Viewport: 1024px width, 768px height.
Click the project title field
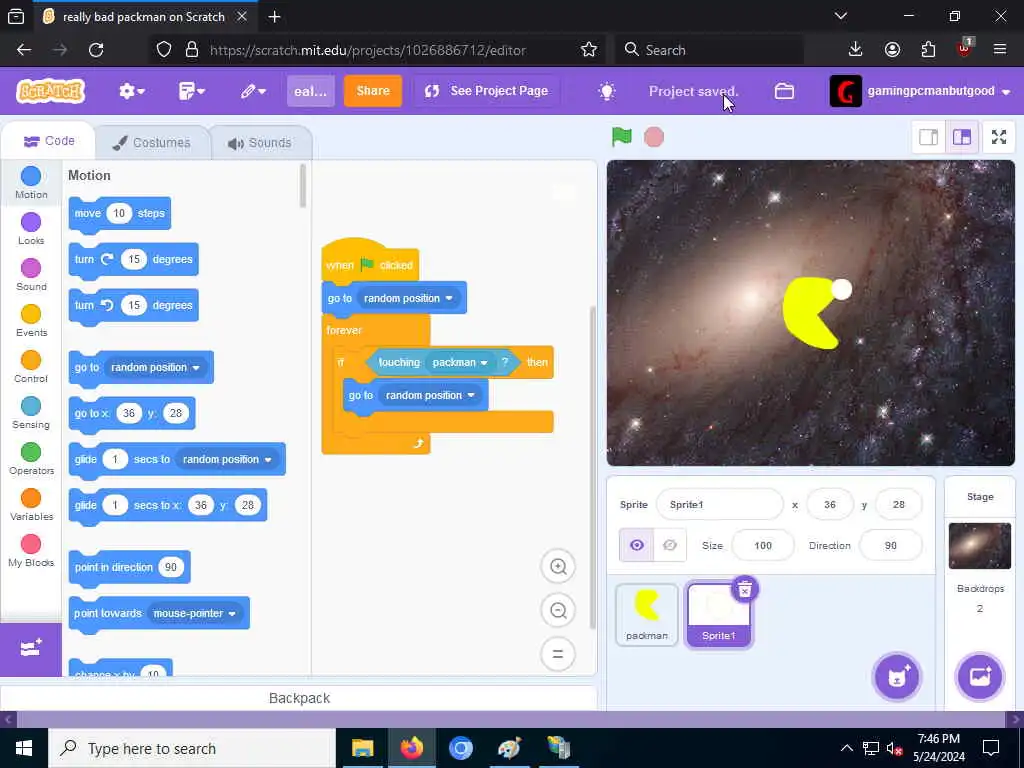[x=311, y=91]
